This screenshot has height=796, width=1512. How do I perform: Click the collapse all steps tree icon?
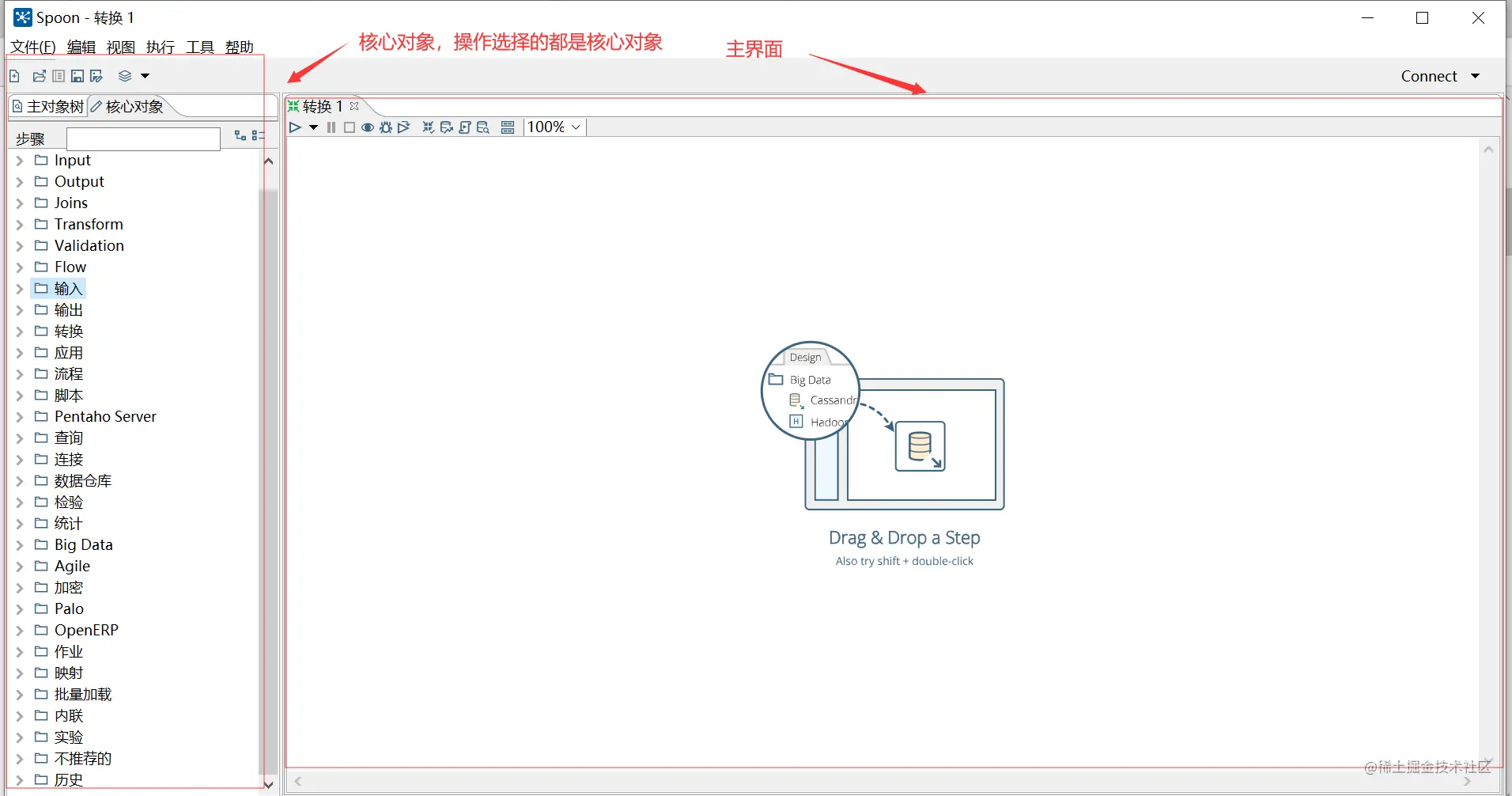coord(258,136)
